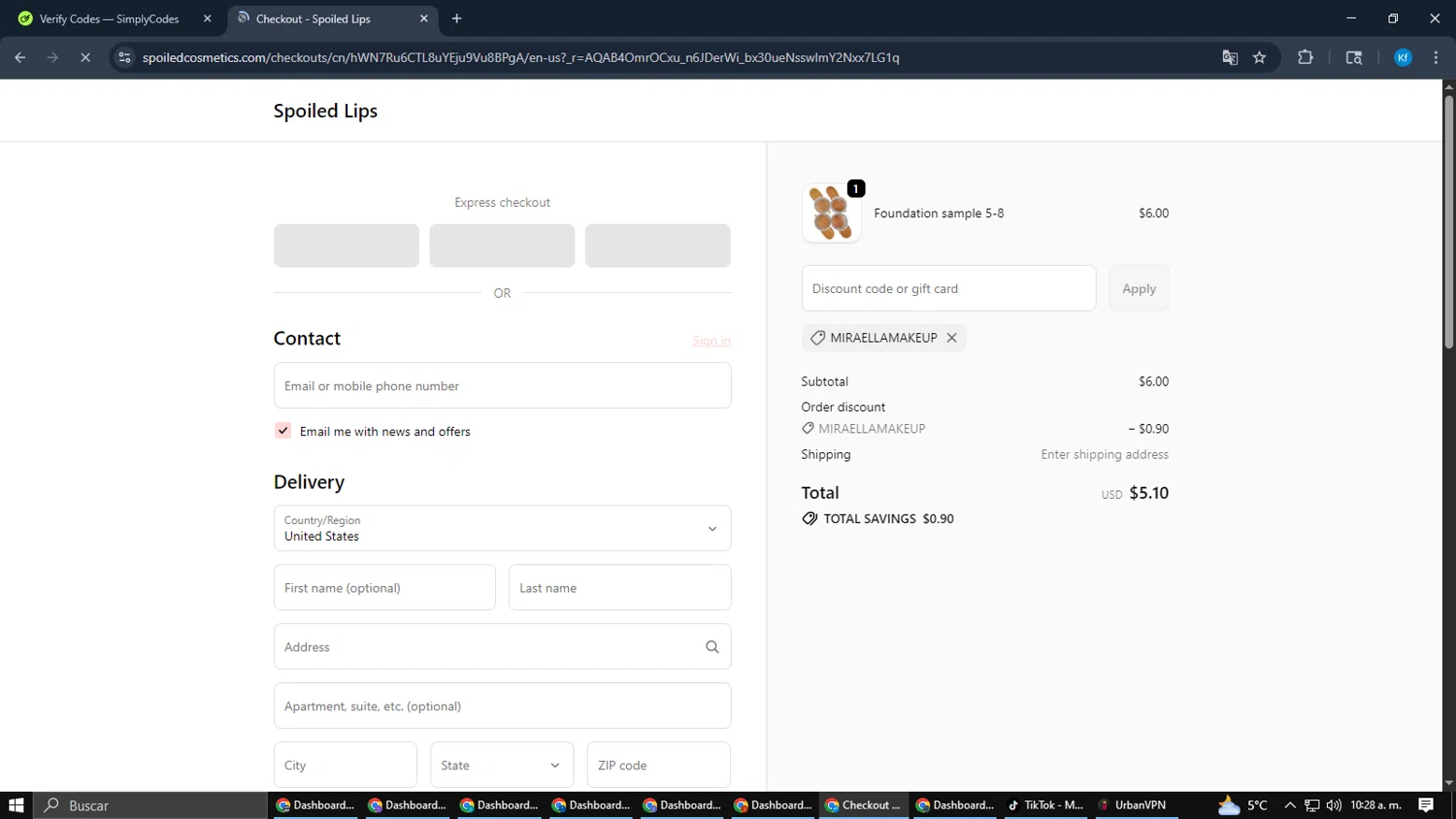Screen dimensions: 1456x819
Task: Switch to the Verify Codes — SimplyCodes tab
Action: tap(109, 18)
